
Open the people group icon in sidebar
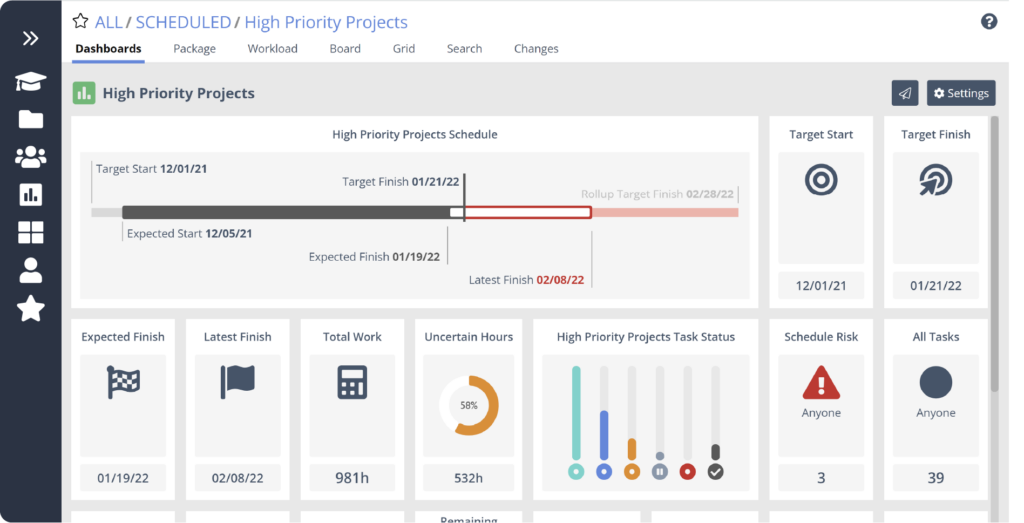[31, 157]
